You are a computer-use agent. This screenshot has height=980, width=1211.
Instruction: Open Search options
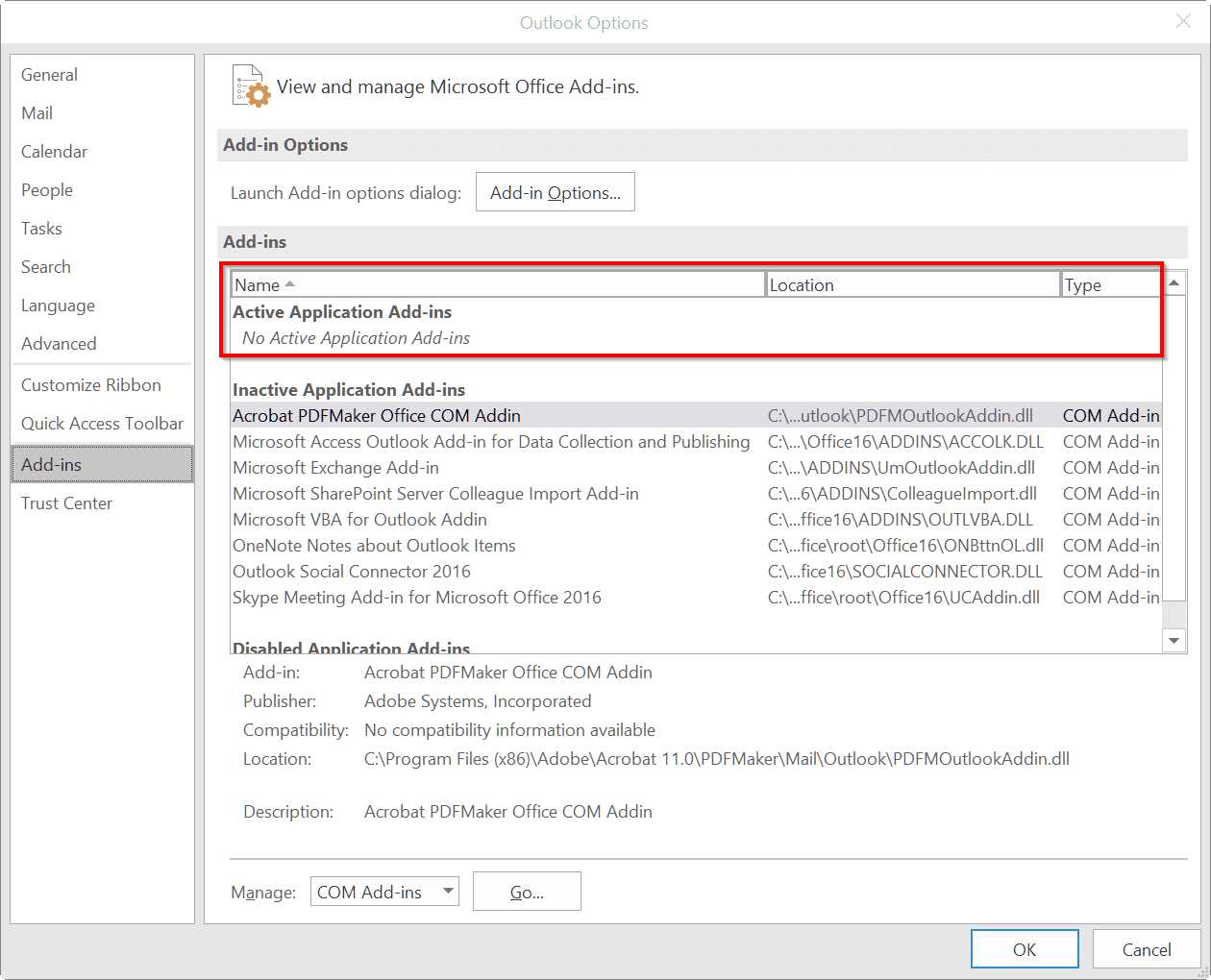(x=102, y=267)
